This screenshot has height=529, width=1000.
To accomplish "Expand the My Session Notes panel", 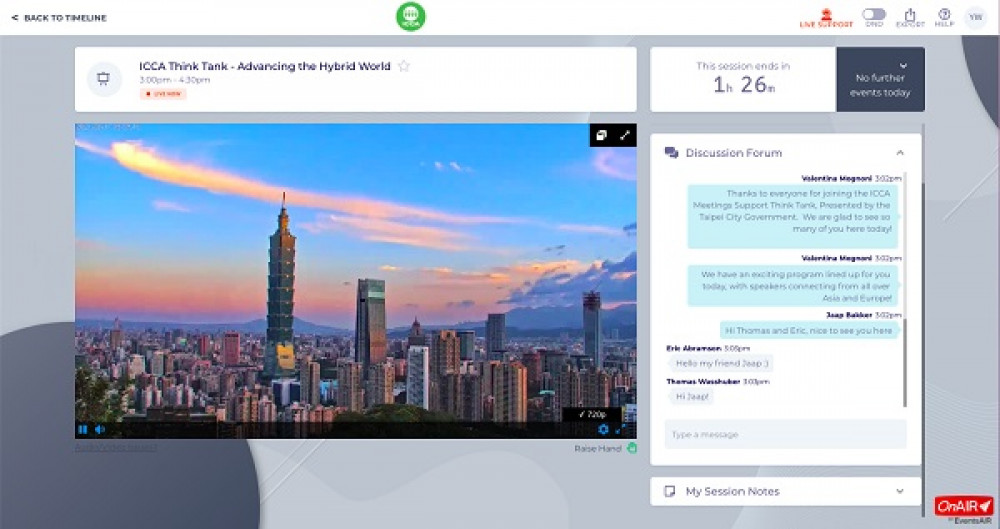I will click(x=900, y=491).
